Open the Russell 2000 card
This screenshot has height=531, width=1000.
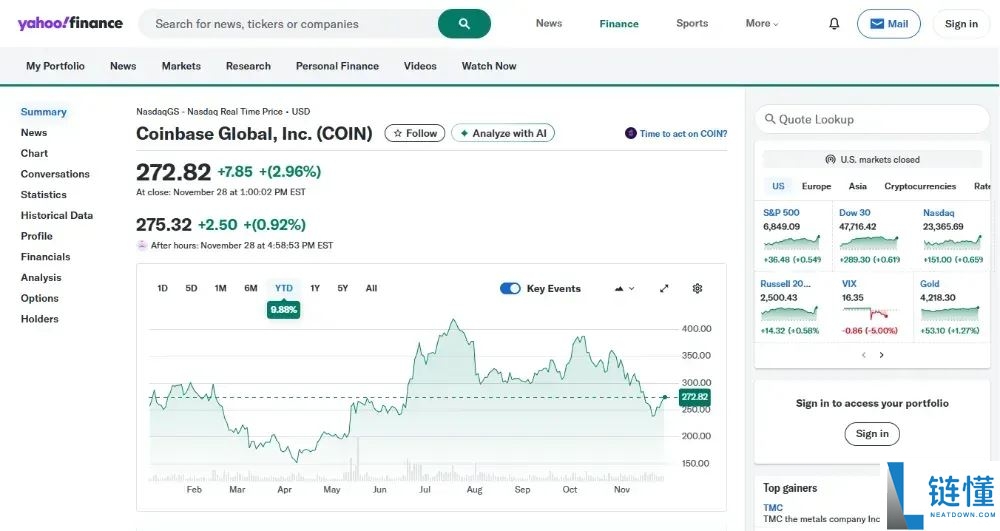(791, 307)
